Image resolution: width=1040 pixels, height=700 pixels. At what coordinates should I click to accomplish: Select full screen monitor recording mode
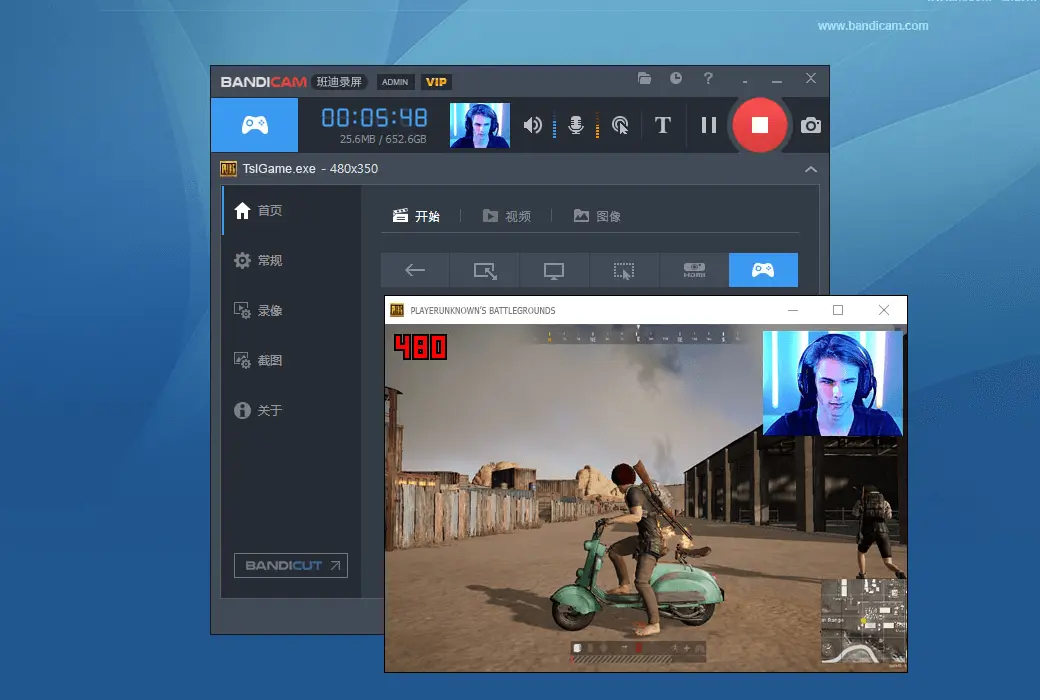pos(554,270)
